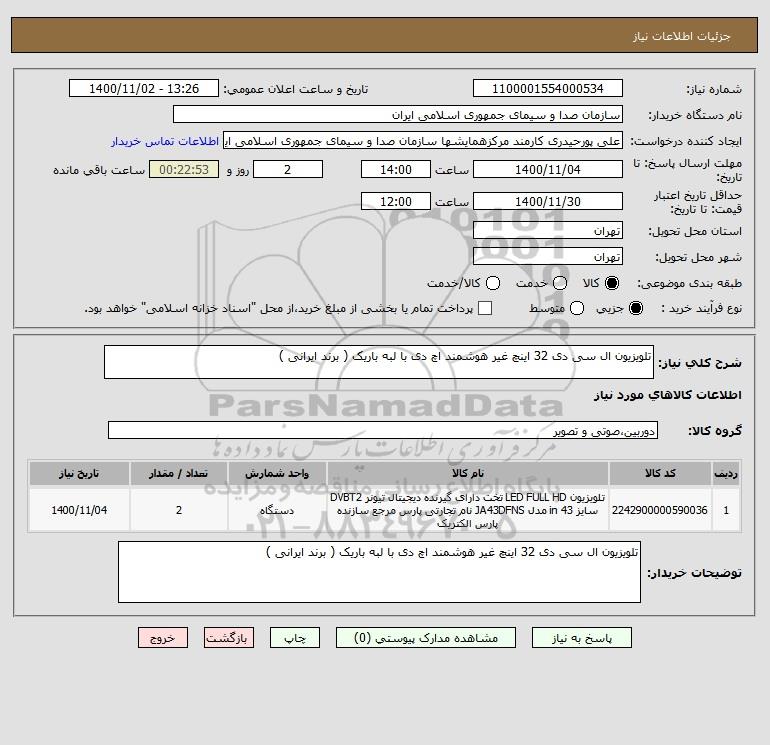Click the request creator field علی پورحیدری

pos(423,141)
